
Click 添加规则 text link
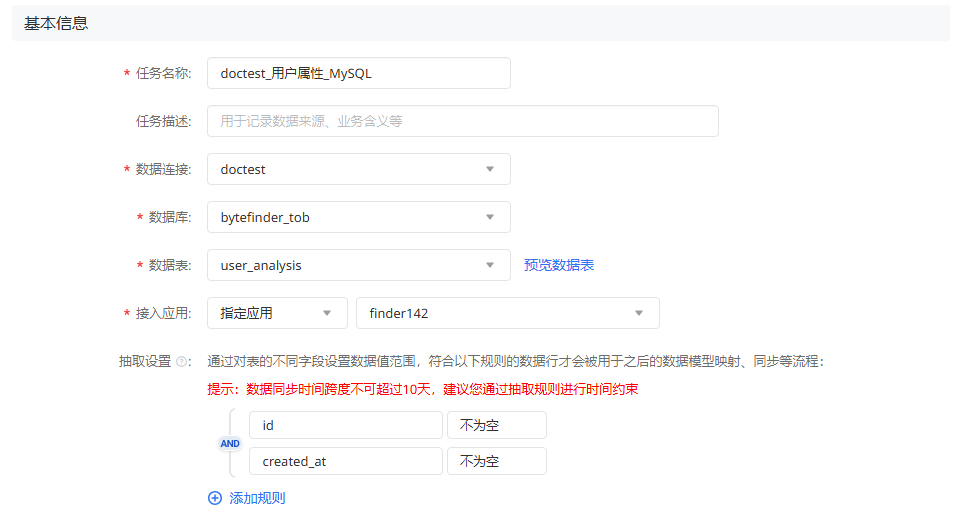point(257,498)
